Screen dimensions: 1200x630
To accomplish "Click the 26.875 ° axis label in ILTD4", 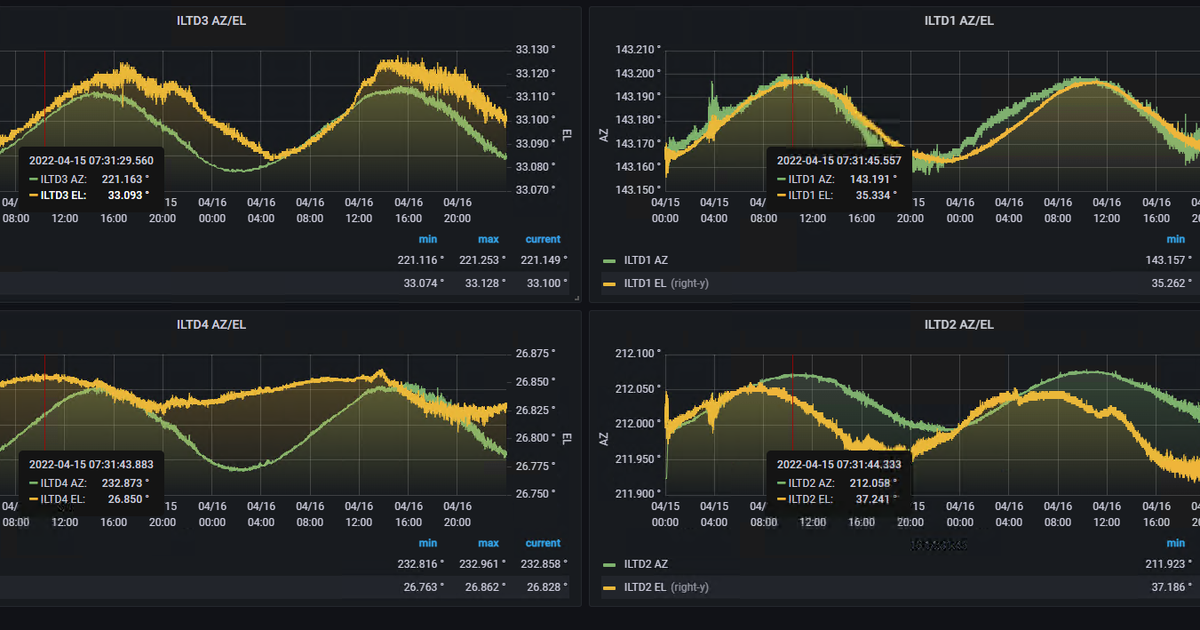I will [x=535, y=353].
